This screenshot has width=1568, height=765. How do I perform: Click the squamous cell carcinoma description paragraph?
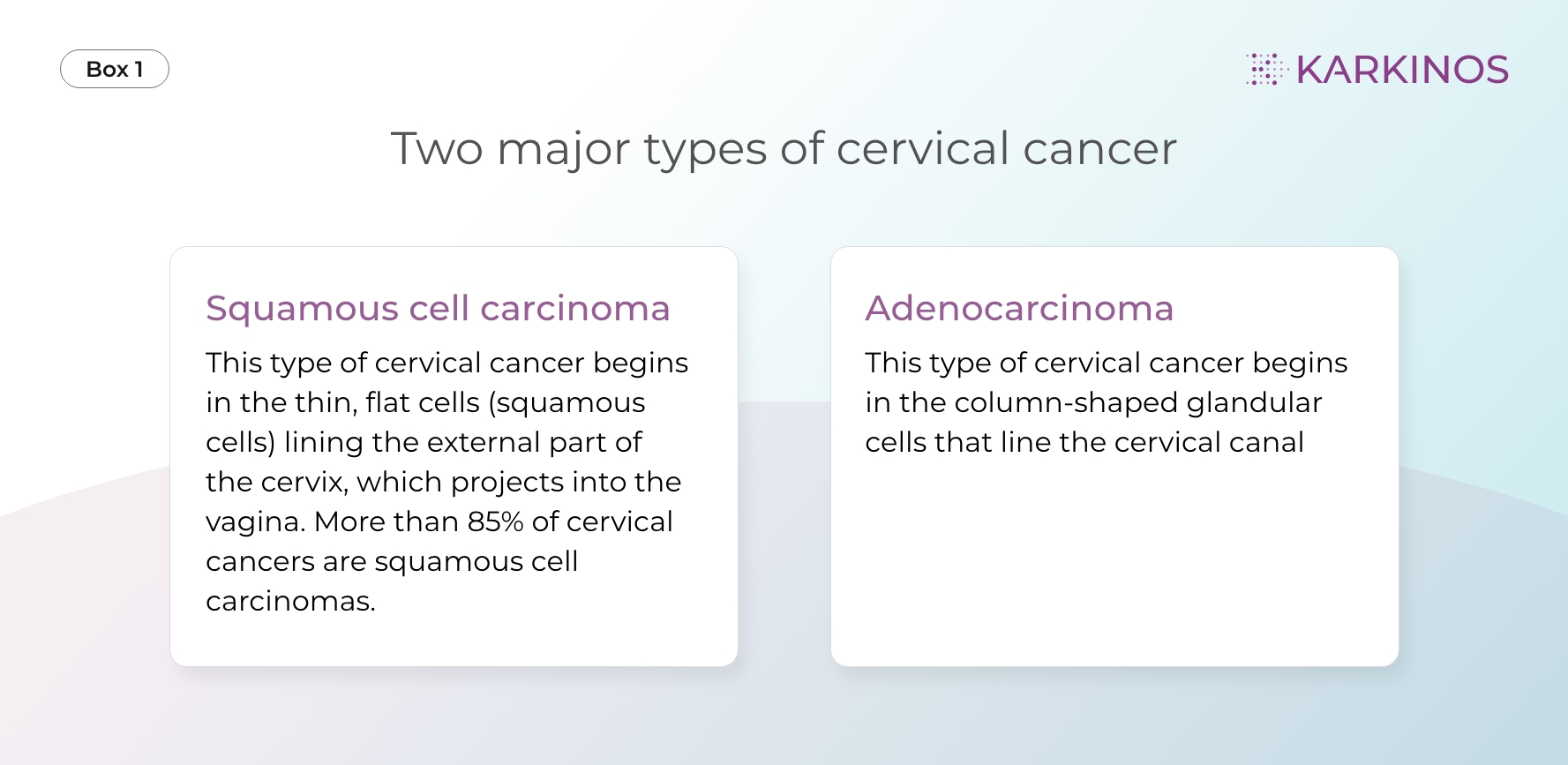(x=446, y=481)
